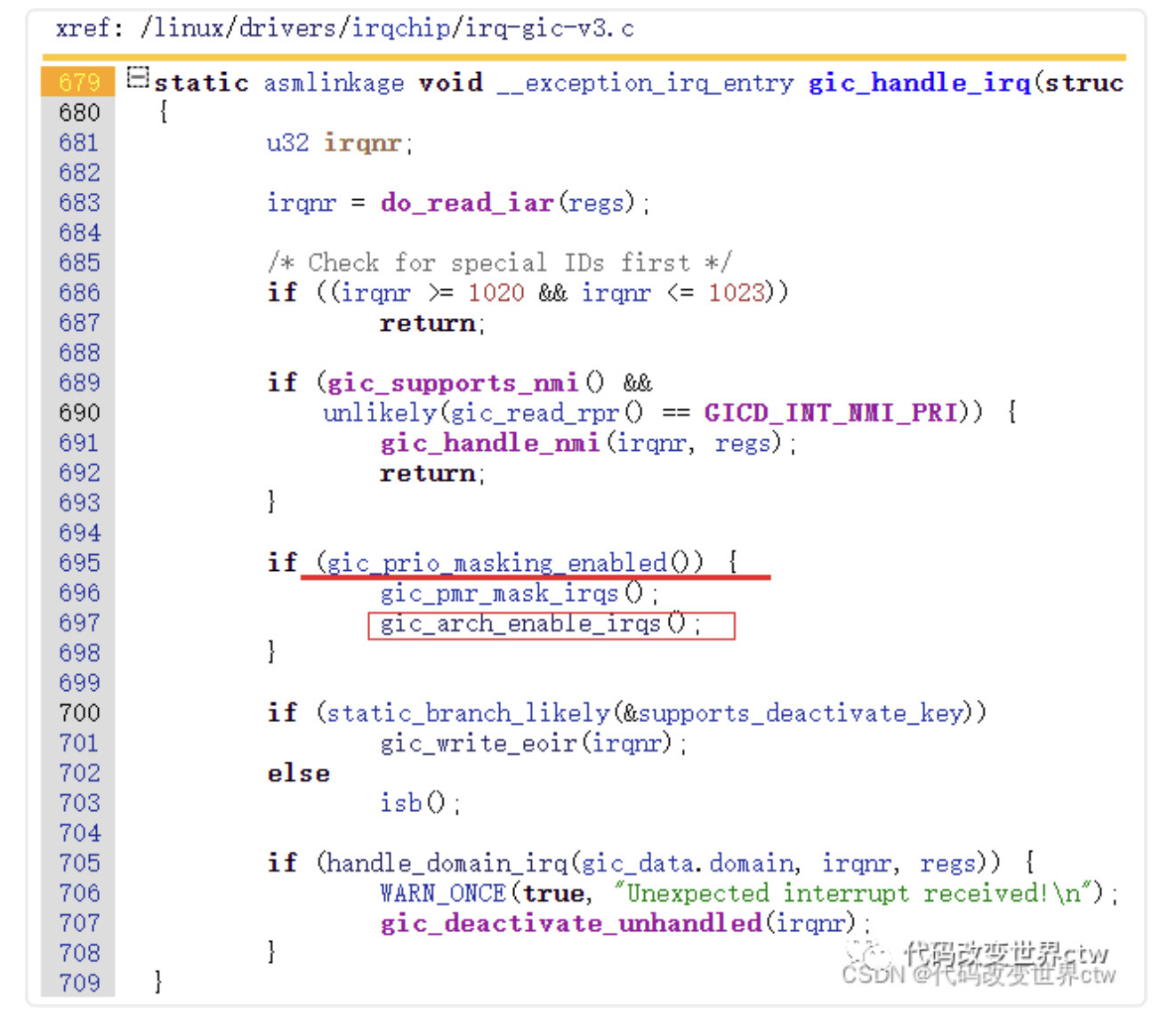This screenshot has width=1176, height=1028.
Task: Open irqchip directory in xref path
Action: tap(402, 28)
